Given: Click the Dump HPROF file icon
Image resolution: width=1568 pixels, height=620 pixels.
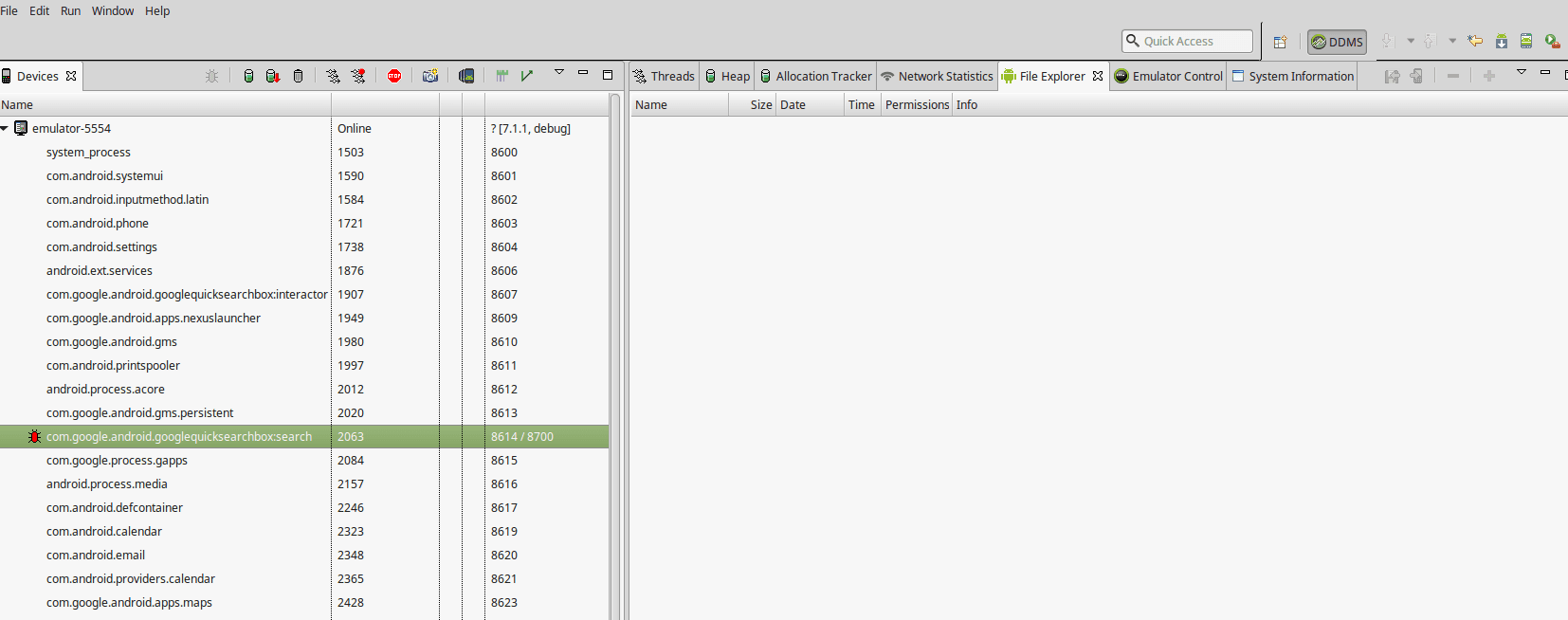Looking at the screenshot, I should pyautogui.click(x=273, y=76).
